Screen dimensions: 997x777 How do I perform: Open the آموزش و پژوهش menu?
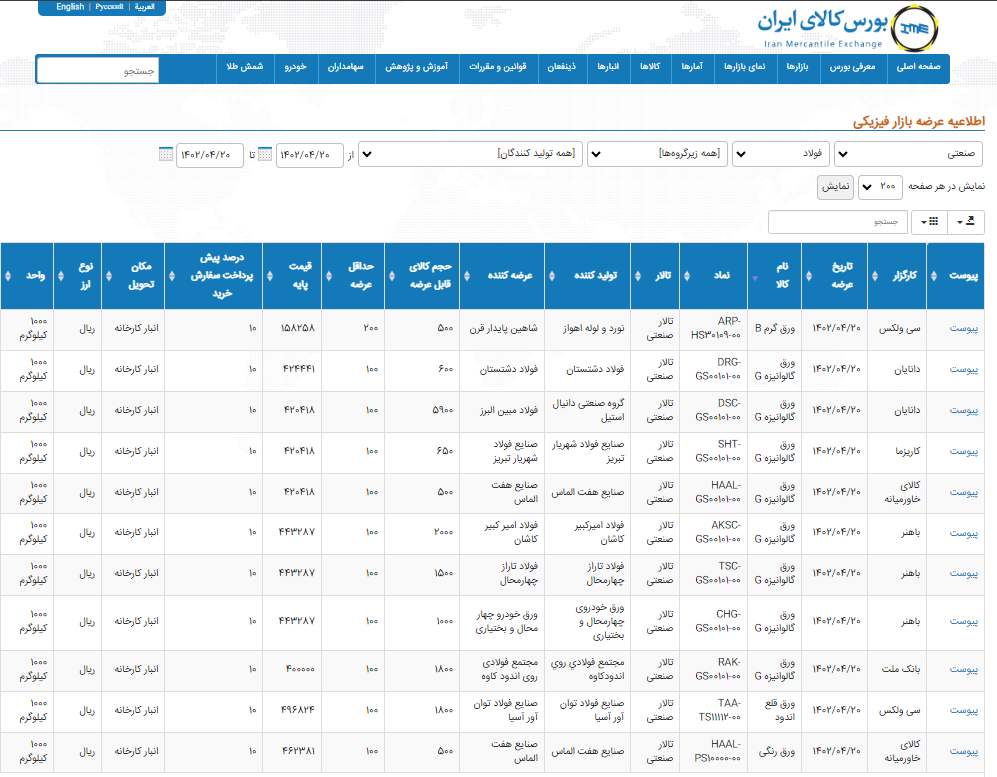coord(416,67)
